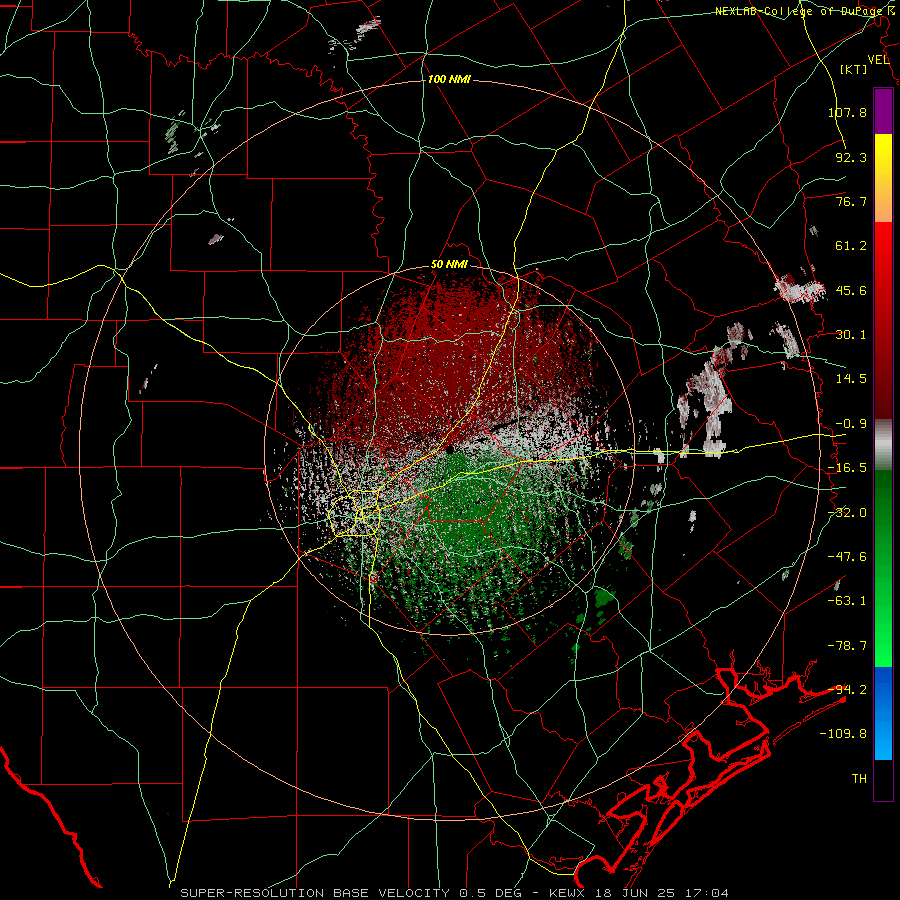
Task: Click the -94.2 velocity scale value
Action: (847, 690)
